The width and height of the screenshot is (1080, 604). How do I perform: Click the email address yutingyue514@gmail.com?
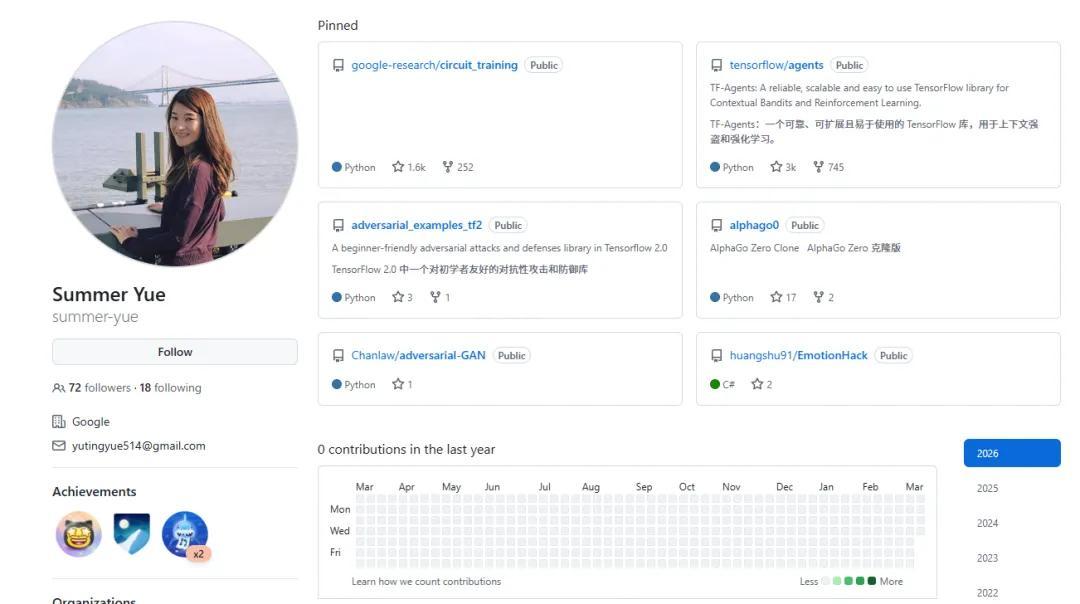click(138, 446)
